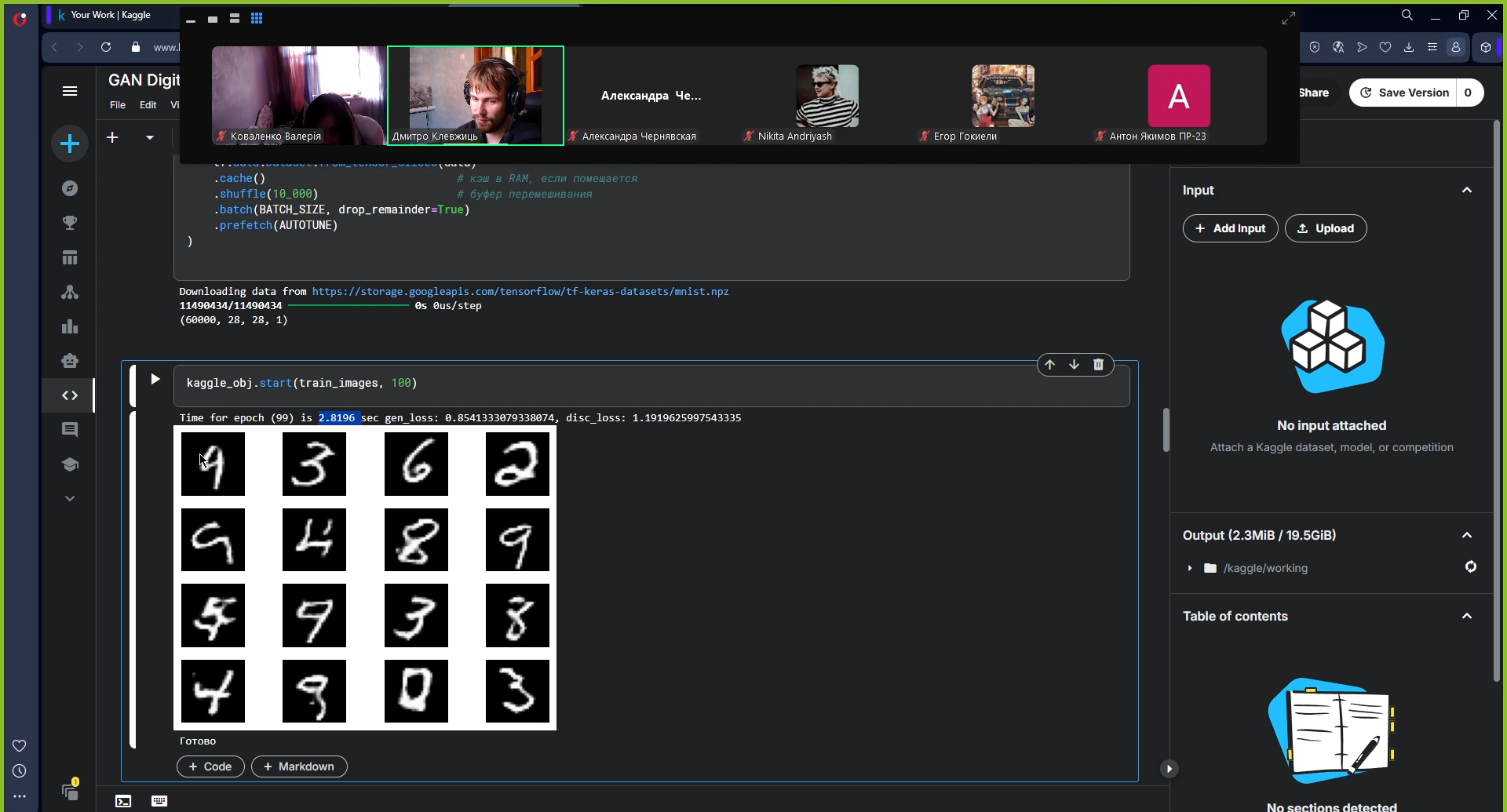Screen dimensions: 1507x812
Task: Open the Datasets table icon in the sidebar
Action: pyautogui.click(x=70, y=257)
